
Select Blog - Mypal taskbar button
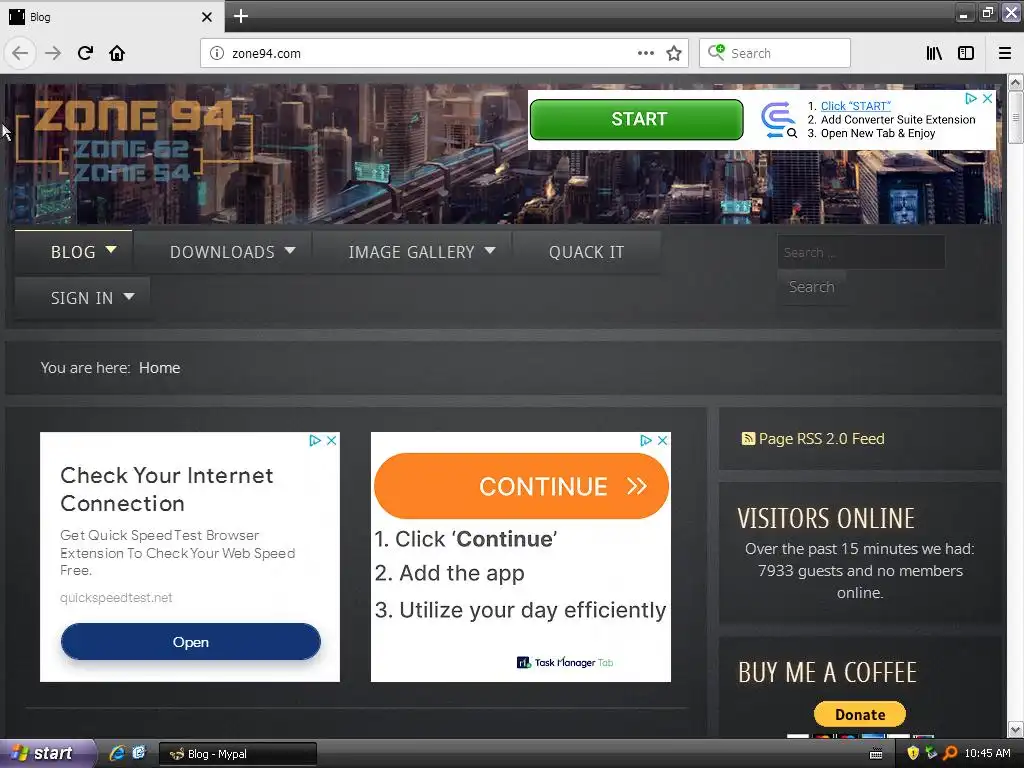[238, 754]
